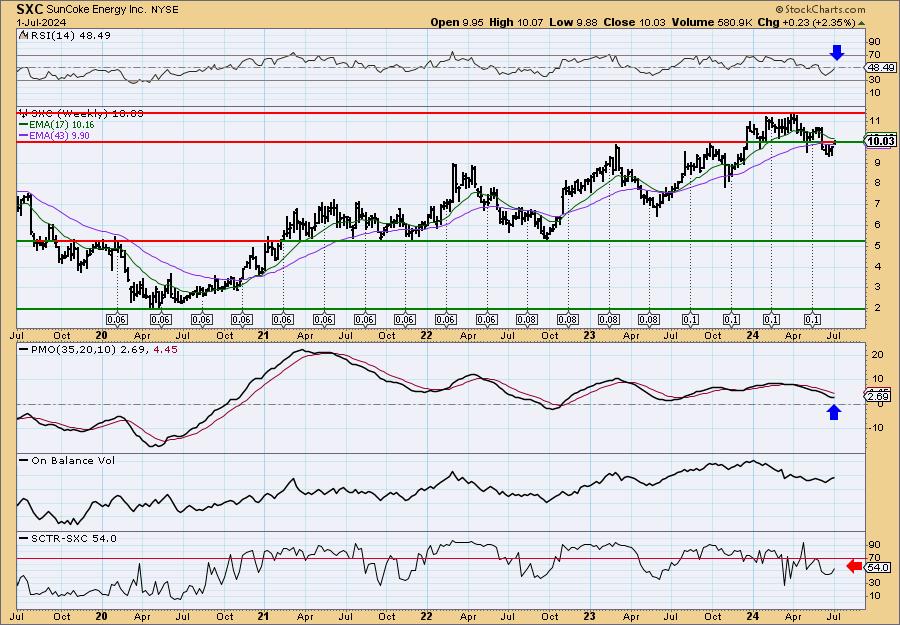Click the High 10.07 value
This screenshot has width=900, height=625.
coord(515,22)
